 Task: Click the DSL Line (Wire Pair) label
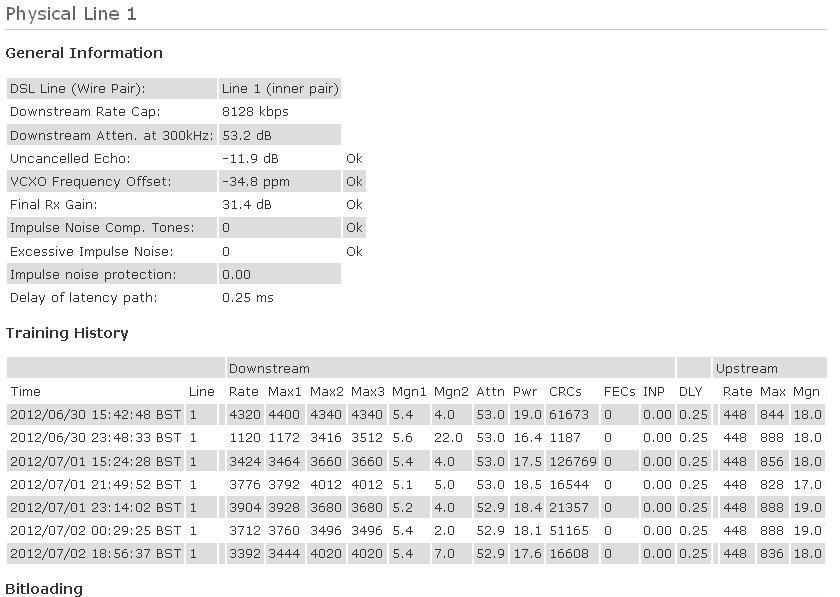coord(77,89)
